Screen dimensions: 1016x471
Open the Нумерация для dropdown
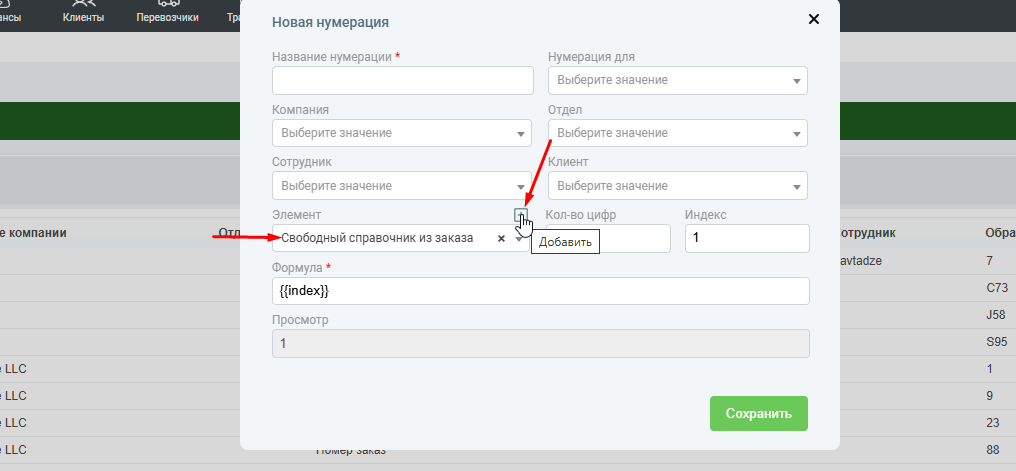677,80
